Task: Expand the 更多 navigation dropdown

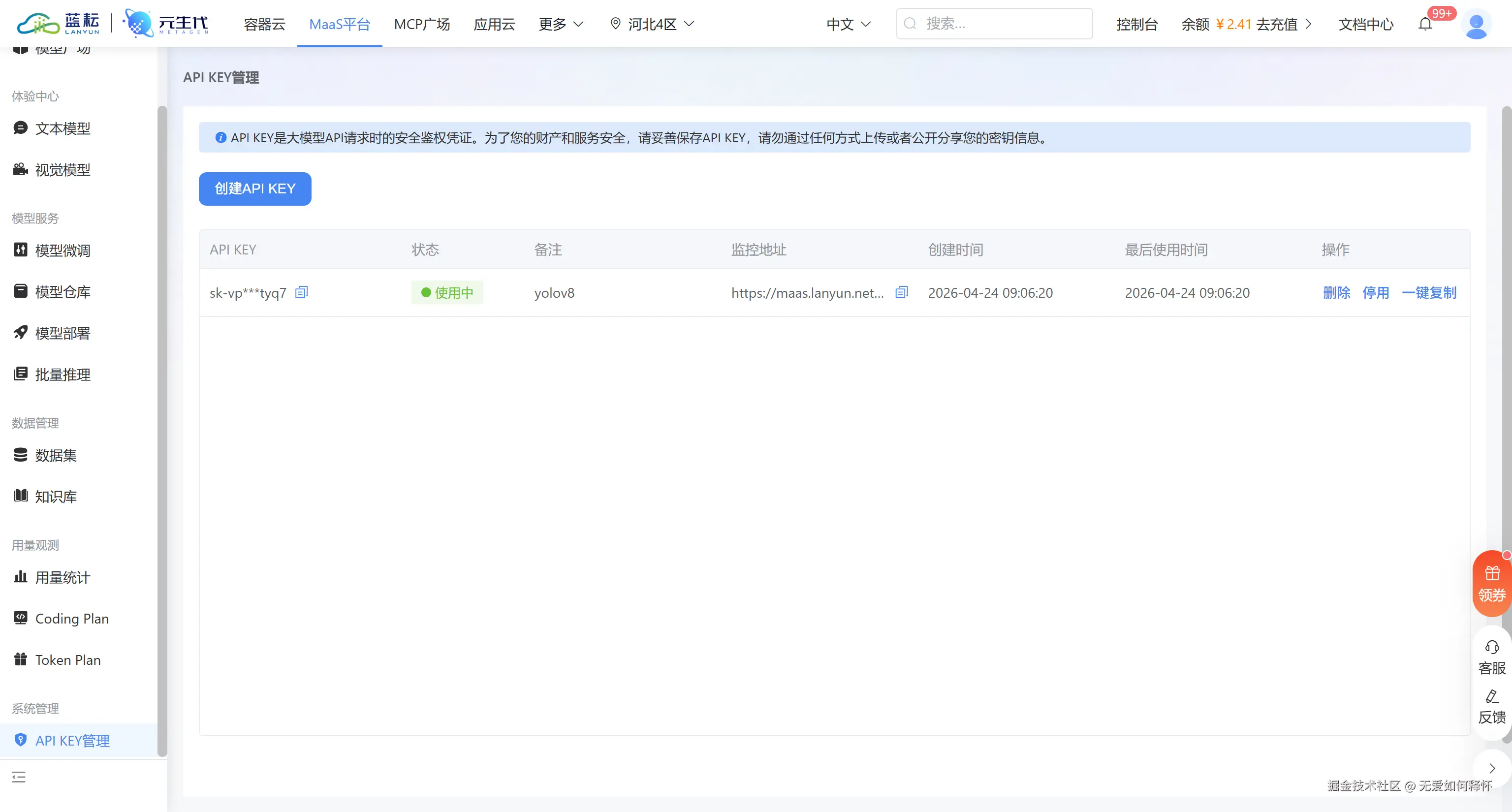Action: click(559, 24)
